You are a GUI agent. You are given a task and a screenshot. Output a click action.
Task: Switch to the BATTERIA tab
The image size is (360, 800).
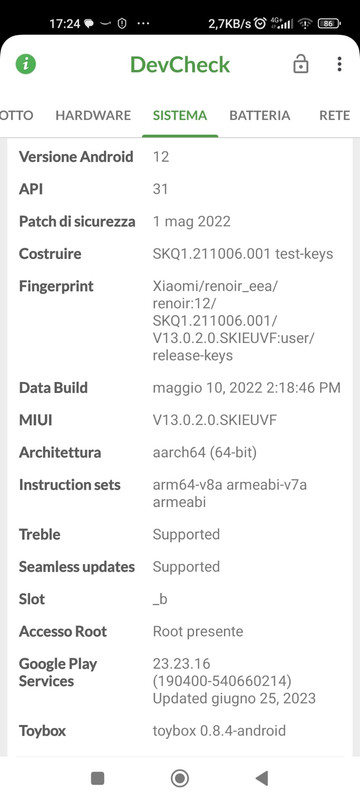(260, 115)
